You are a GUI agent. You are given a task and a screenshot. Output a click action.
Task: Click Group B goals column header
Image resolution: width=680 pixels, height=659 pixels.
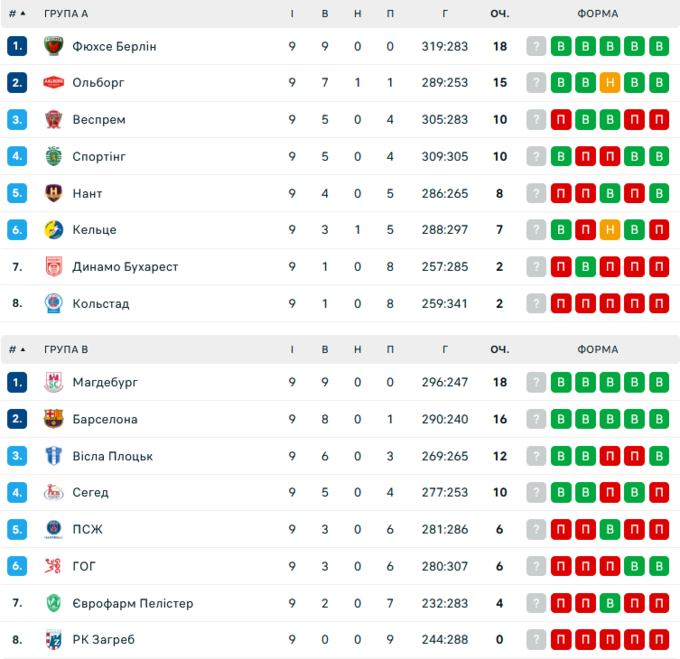(x=445, y=350)
